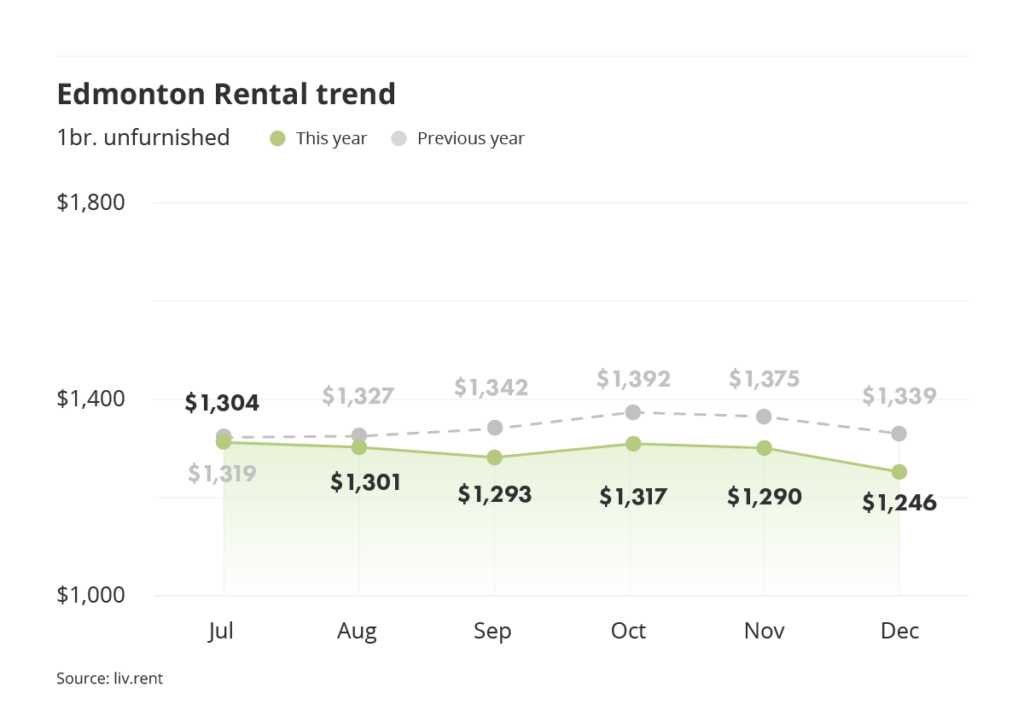Screen dimensions: 1024x717
Task: Click the $1,392 previous year label
Action: click(x=633, y=379)
